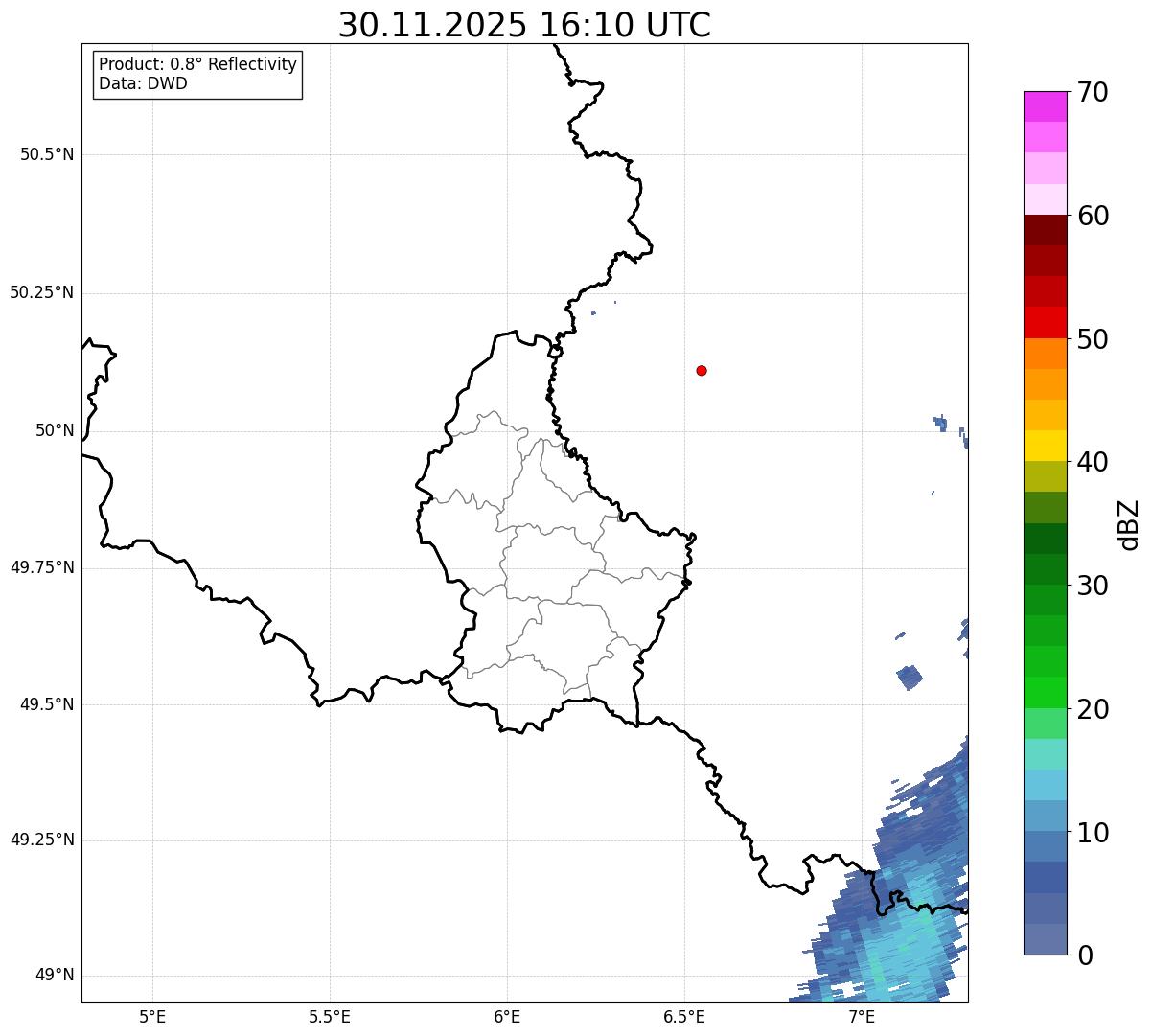Click the title '30.11.2025 16:10 UTC'
1152x1036 pixels.
pyautogui.click(x=524, y=25)
